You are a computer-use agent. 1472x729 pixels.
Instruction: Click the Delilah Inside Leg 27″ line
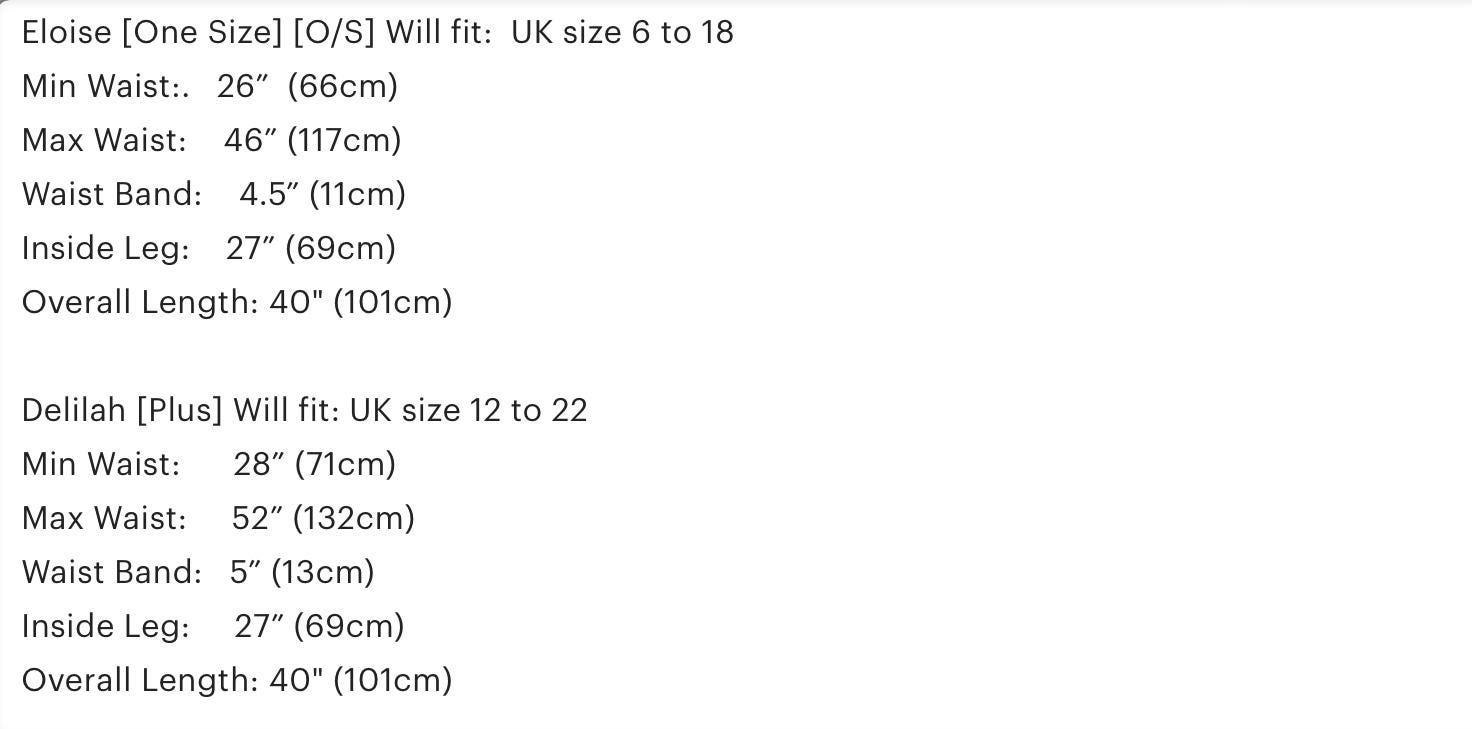pyautogui.click(x=213, y=627)
